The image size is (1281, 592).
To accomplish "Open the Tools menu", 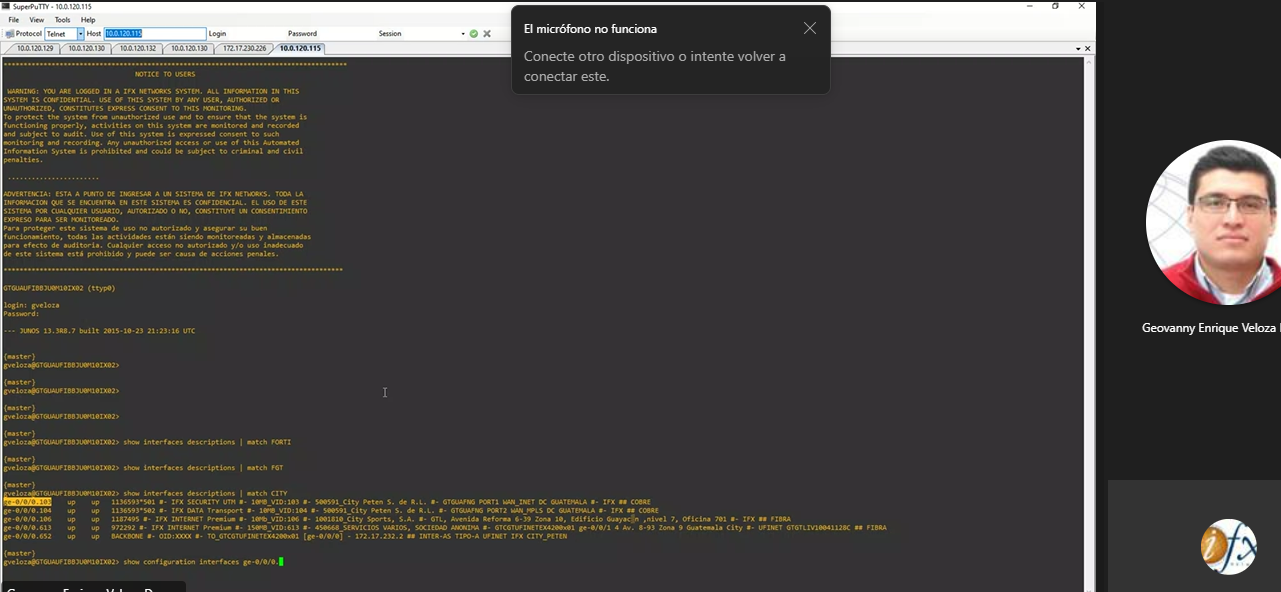I will [x=62, y=20].
